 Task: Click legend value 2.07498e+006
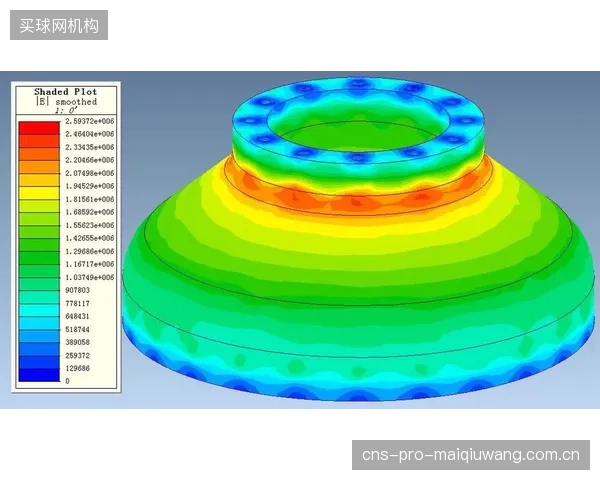point(90,173)
